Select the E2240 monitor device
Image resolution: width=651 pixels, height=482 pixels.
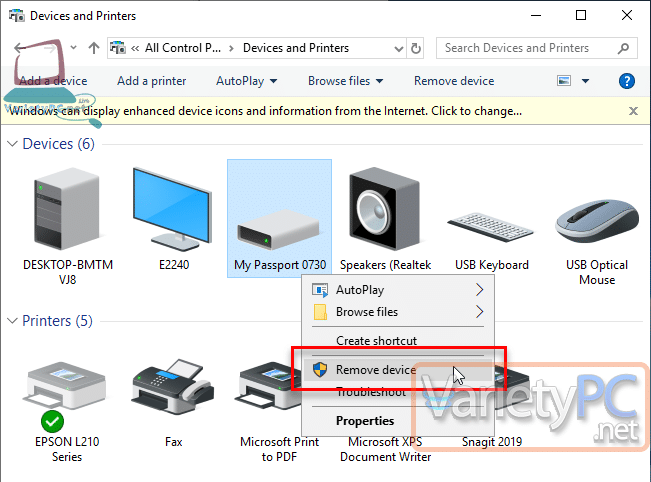coord(172,209)
